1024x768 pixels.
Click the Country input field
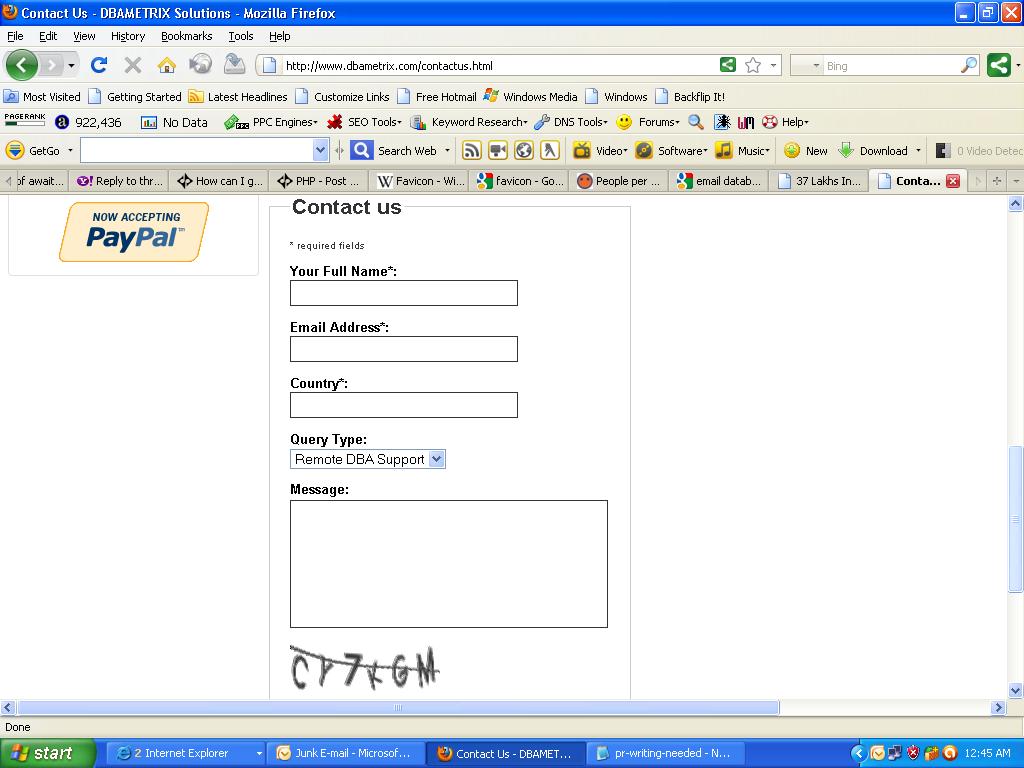(404, 405)
